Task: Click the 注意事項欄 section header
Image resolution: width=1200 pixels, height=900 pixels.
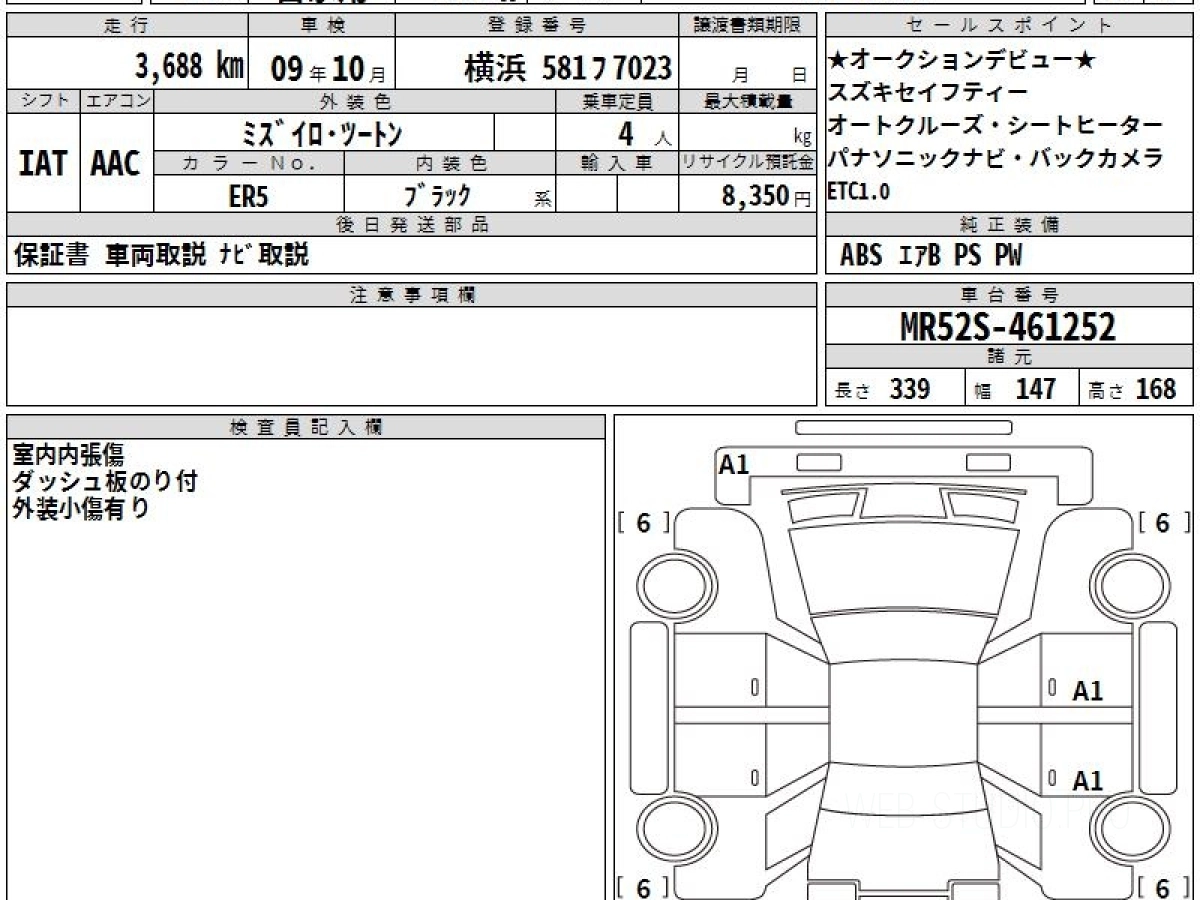Action: pyautogui.click(x=412, y=295)
